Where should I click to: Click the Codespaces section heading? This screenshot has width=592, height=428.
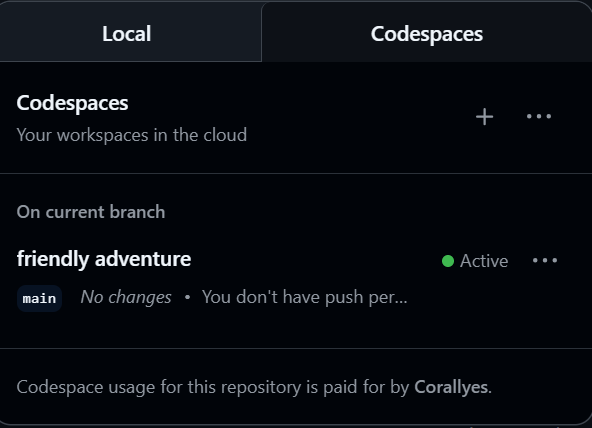pyautogui.click(x=72, y=103)
